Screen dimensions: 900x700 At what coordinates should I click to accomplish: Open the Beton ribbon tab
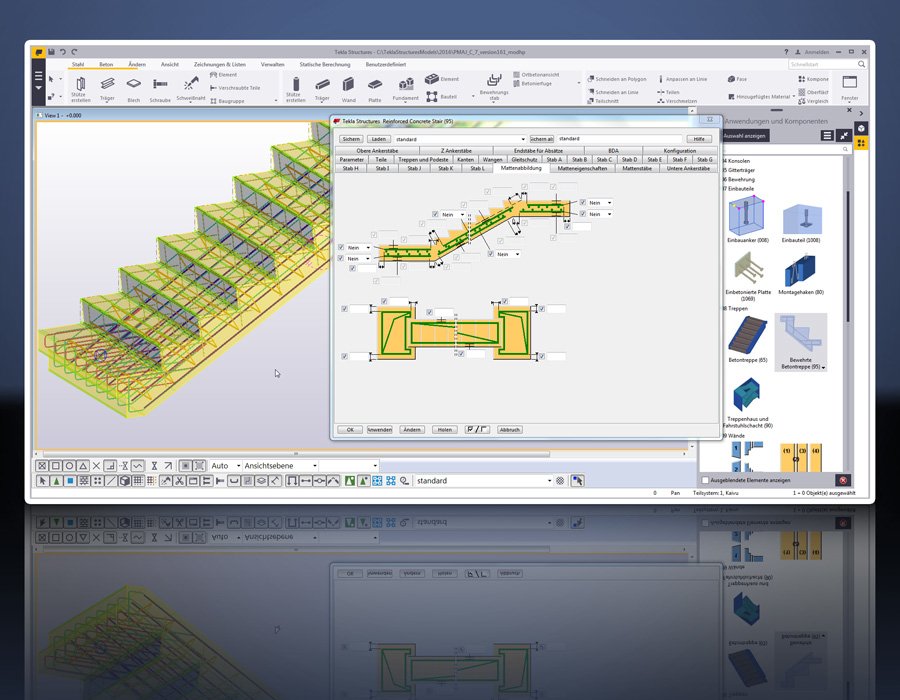coord(106,64)
